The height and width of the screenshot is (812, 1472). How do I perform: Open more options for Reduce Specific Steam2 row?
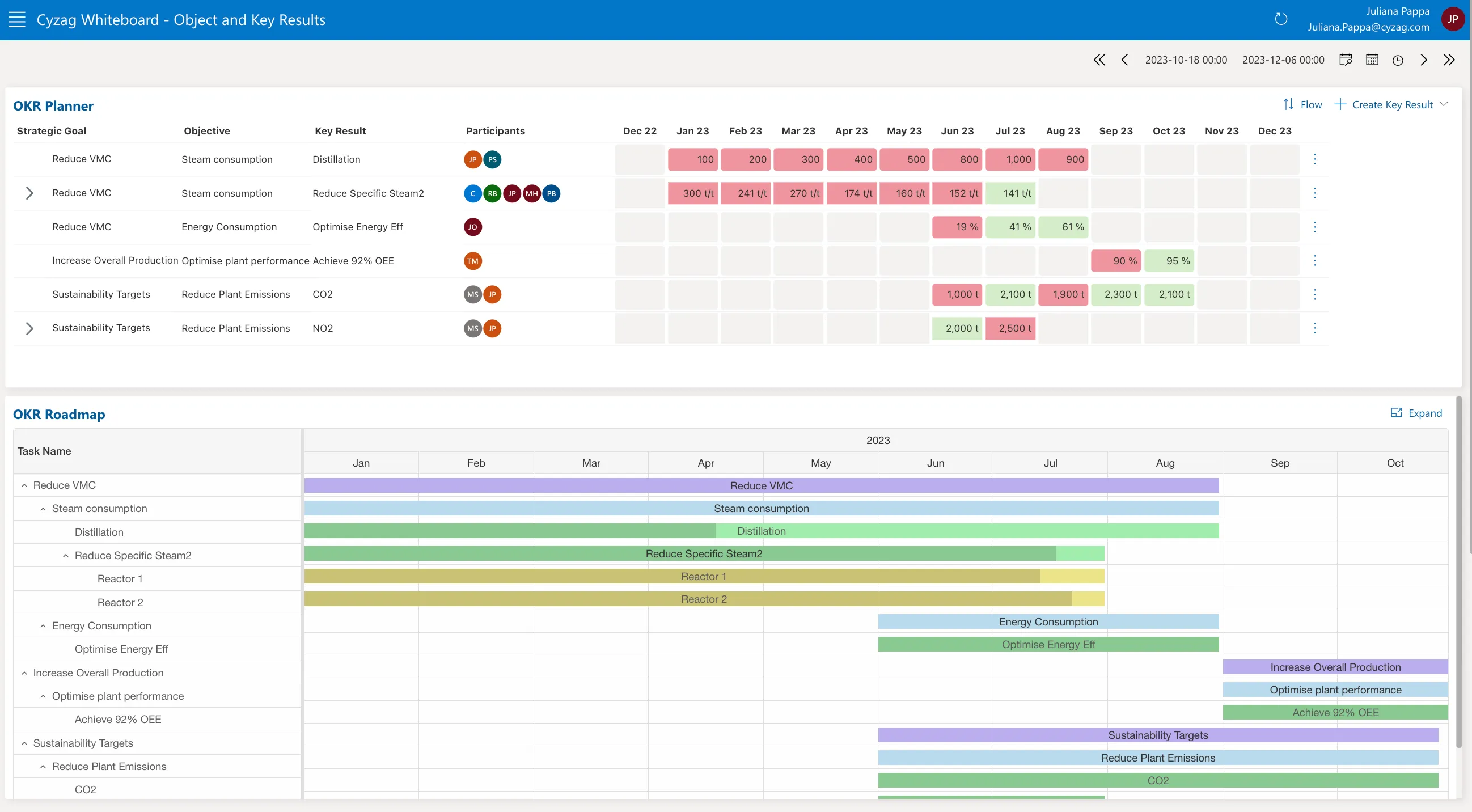pyautogui.click(x=1315, y=193)
